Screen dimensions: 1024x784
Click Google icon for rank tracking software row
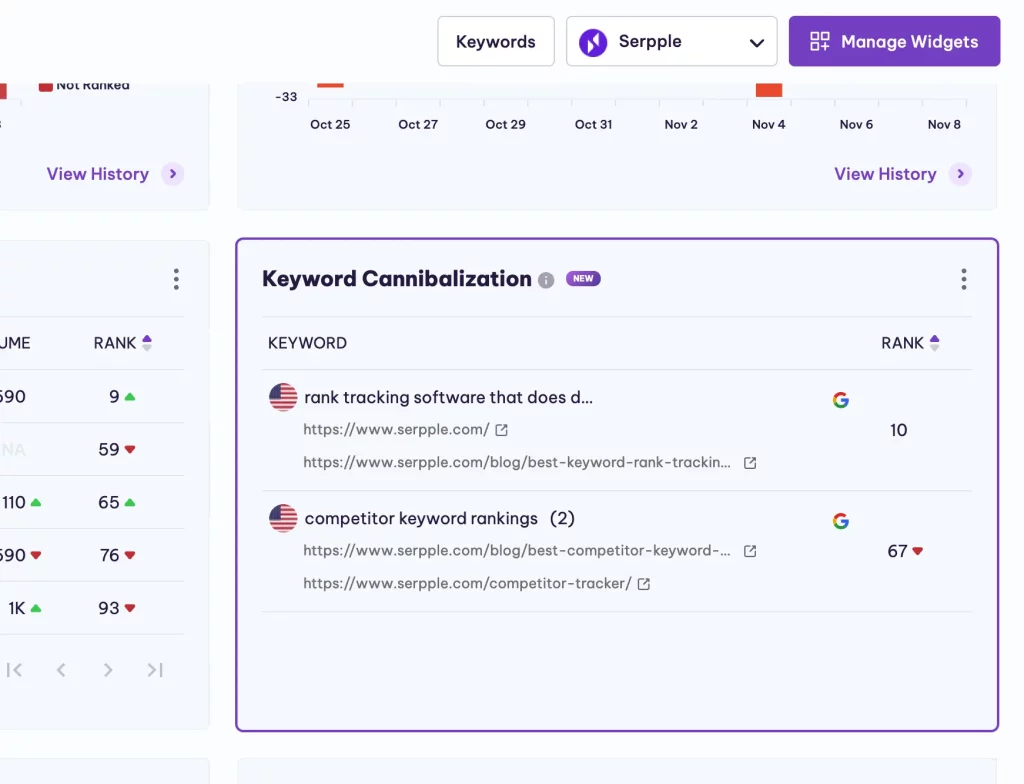840,400
